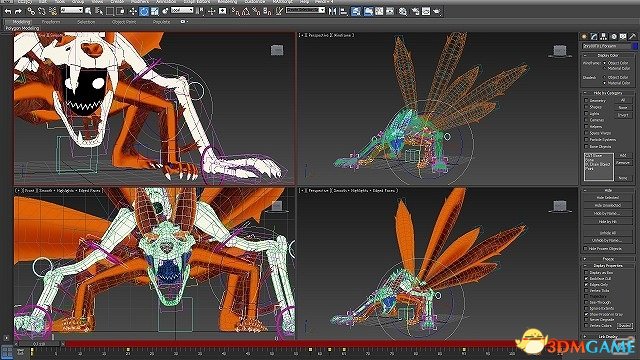Toggle the Window/Crossing selection icon

(x=120, y=11)
